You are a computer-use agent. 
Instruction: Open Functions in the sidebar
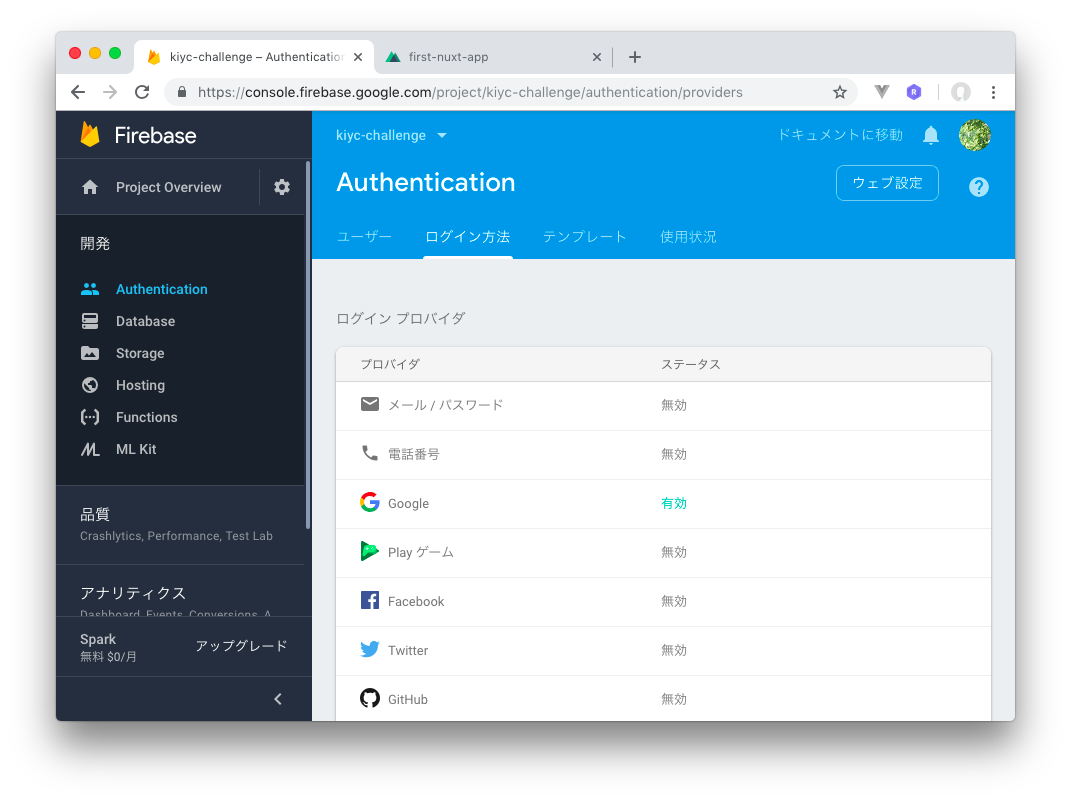[146, 417]
